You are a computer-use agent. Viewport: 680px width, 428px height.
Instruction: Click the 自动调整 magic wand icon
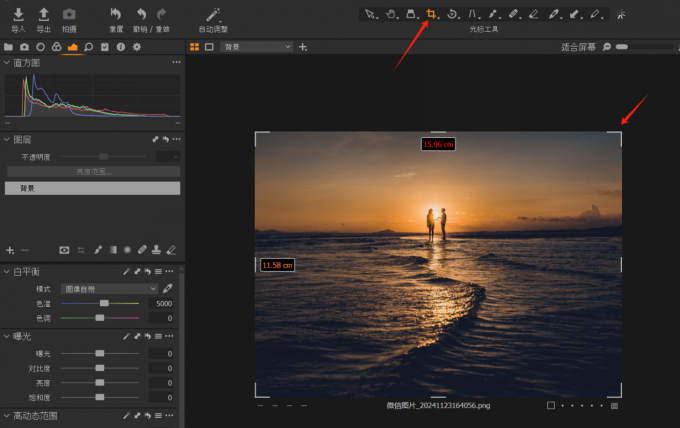coord(213,15)
